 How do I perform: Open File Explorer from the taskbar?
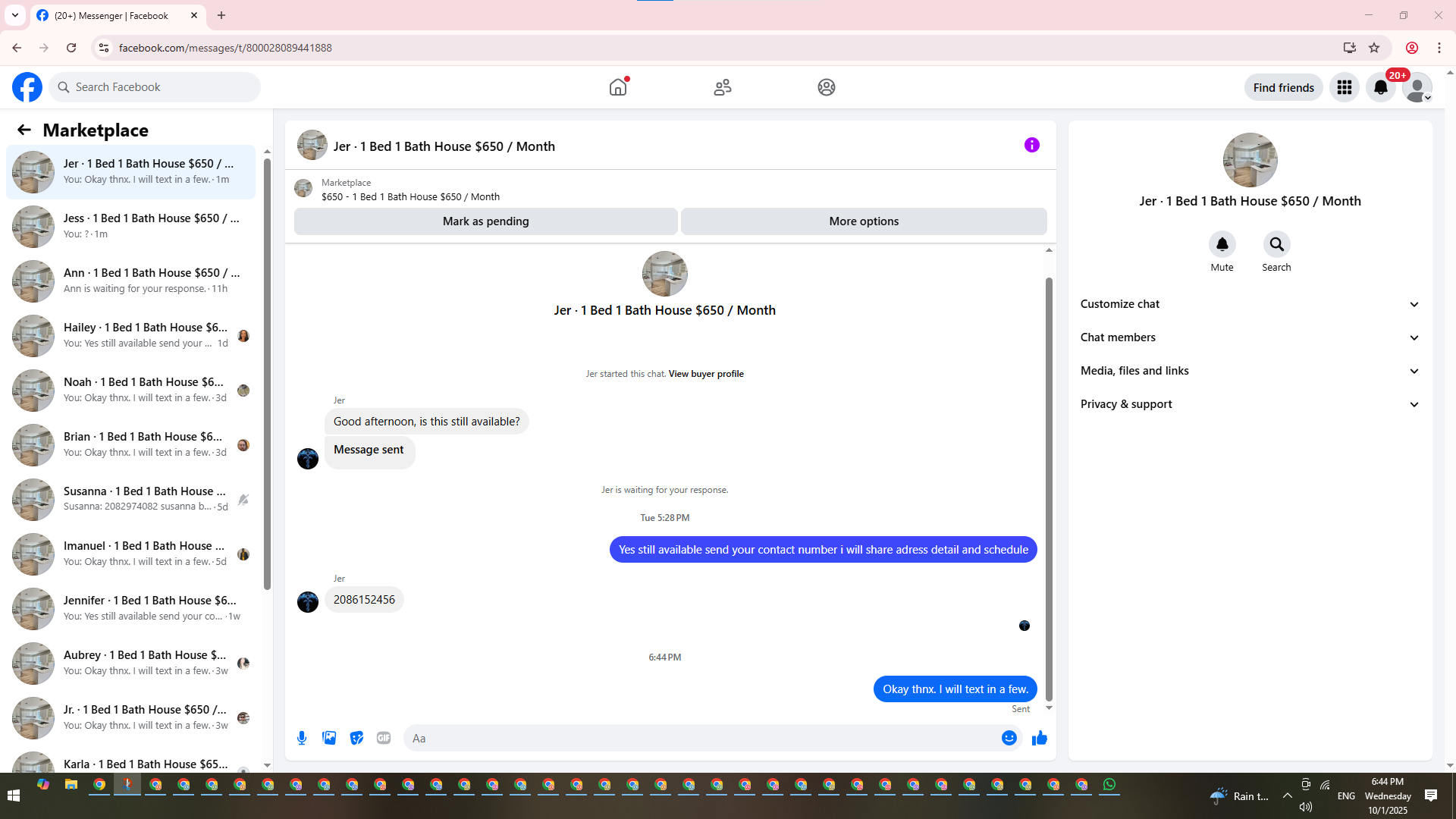(71, 785)
